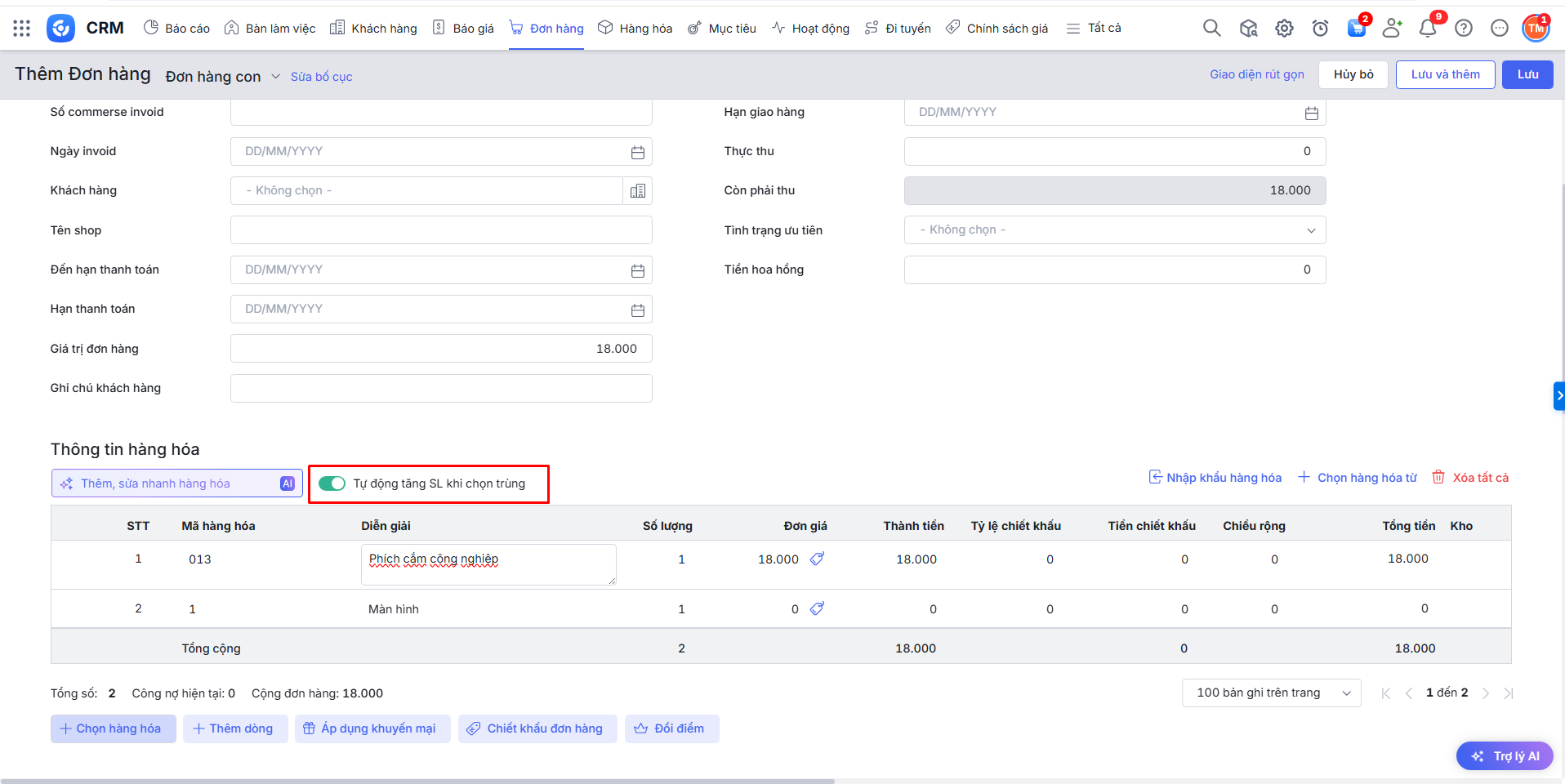Open the search magnifier icon

click(x=1211, y=29)
